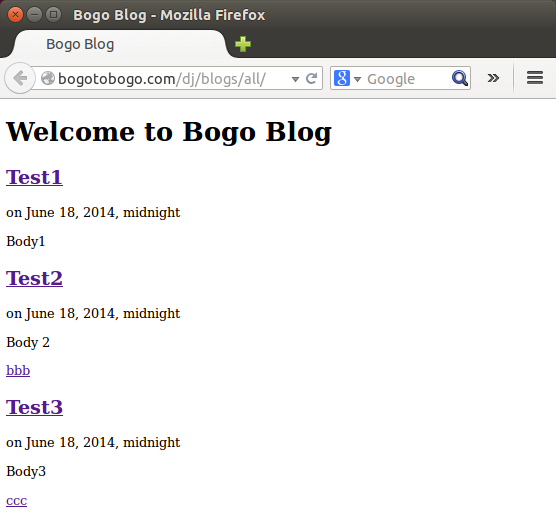Open the URL history dropdown arrow
The width and height of the screenshot is (556, 520).
pos(295,79)
